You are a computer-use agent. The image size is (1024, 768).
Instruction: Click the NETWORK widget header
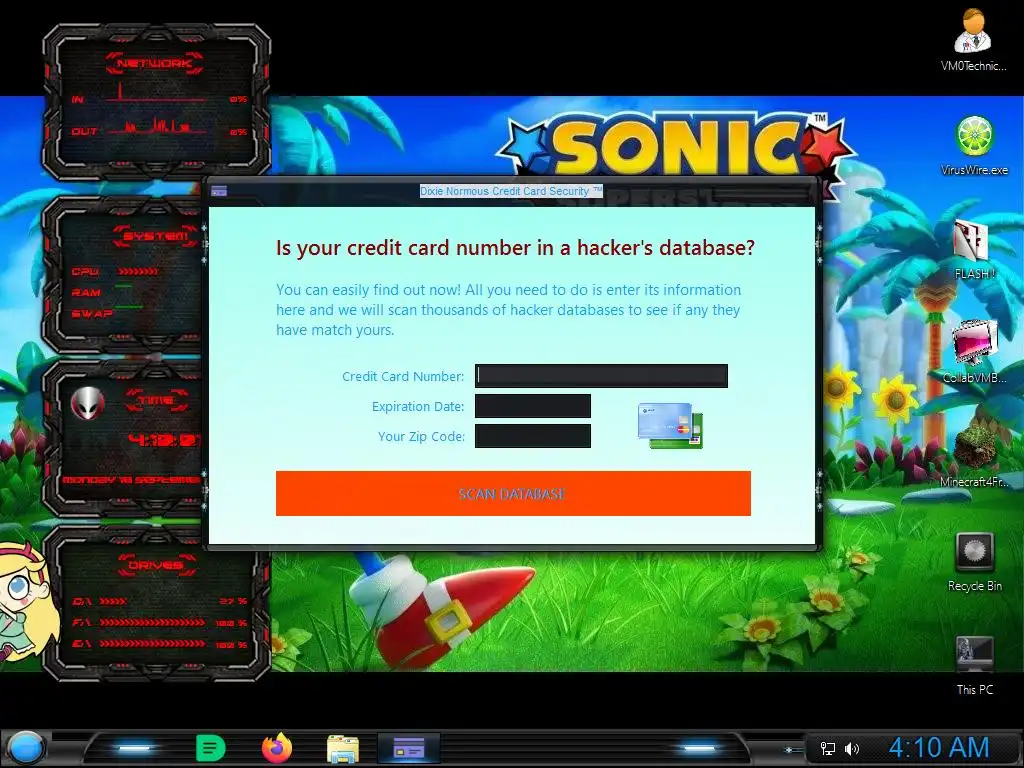tap(155, 63)
